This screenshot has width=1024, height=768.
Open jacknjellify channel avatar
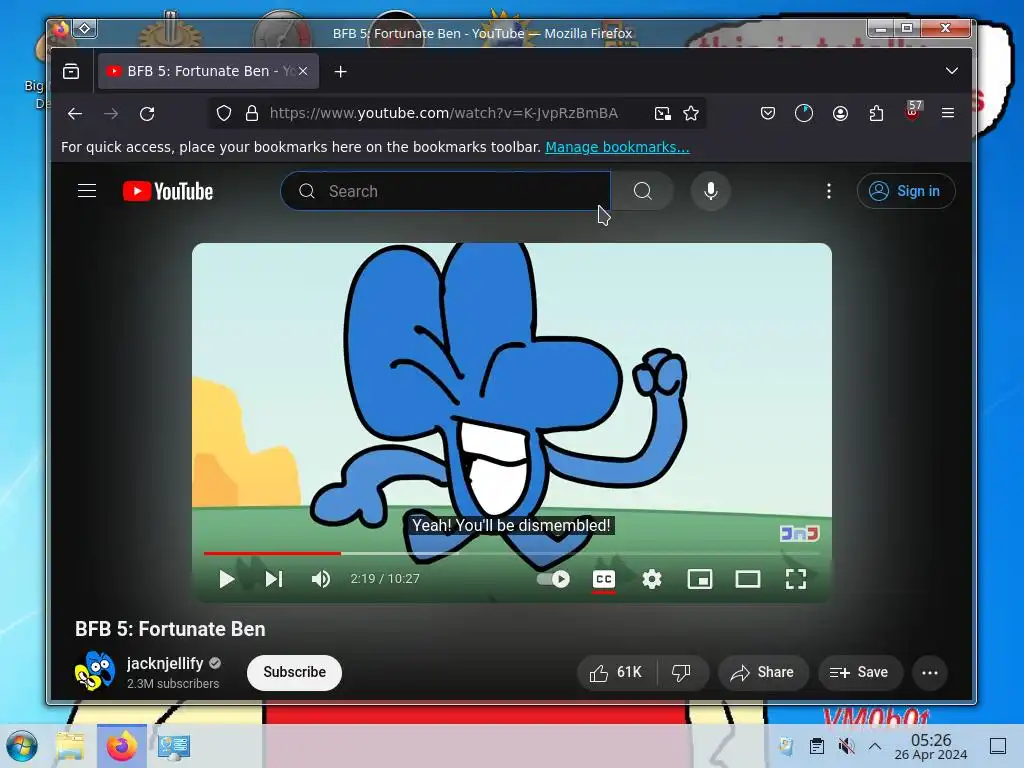tap(95, 671)
